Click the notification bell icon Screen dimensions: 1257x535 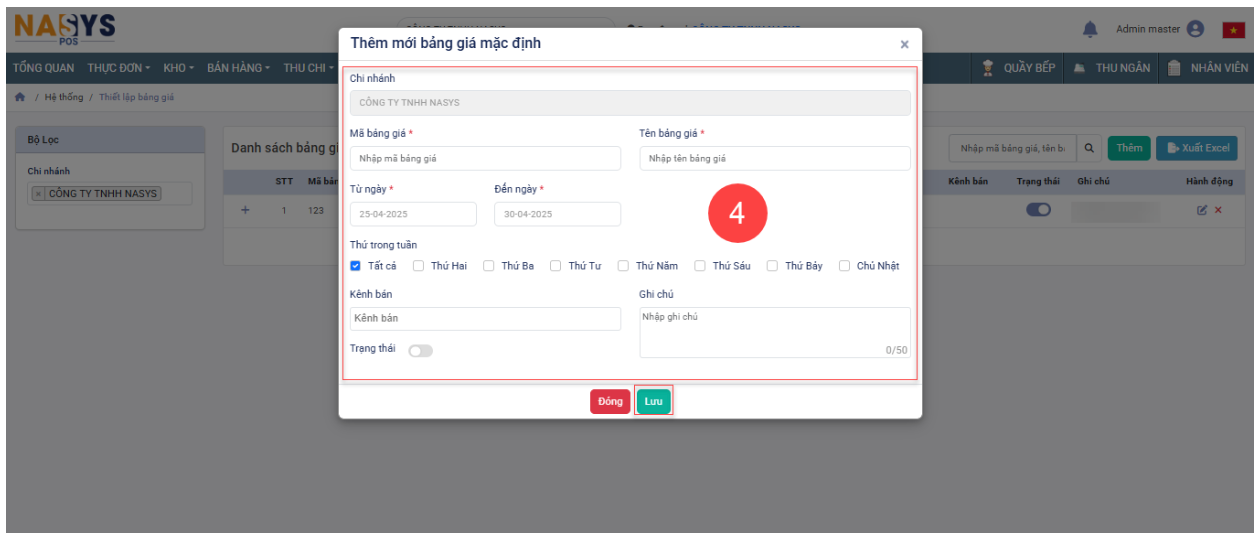(1090, 29)
